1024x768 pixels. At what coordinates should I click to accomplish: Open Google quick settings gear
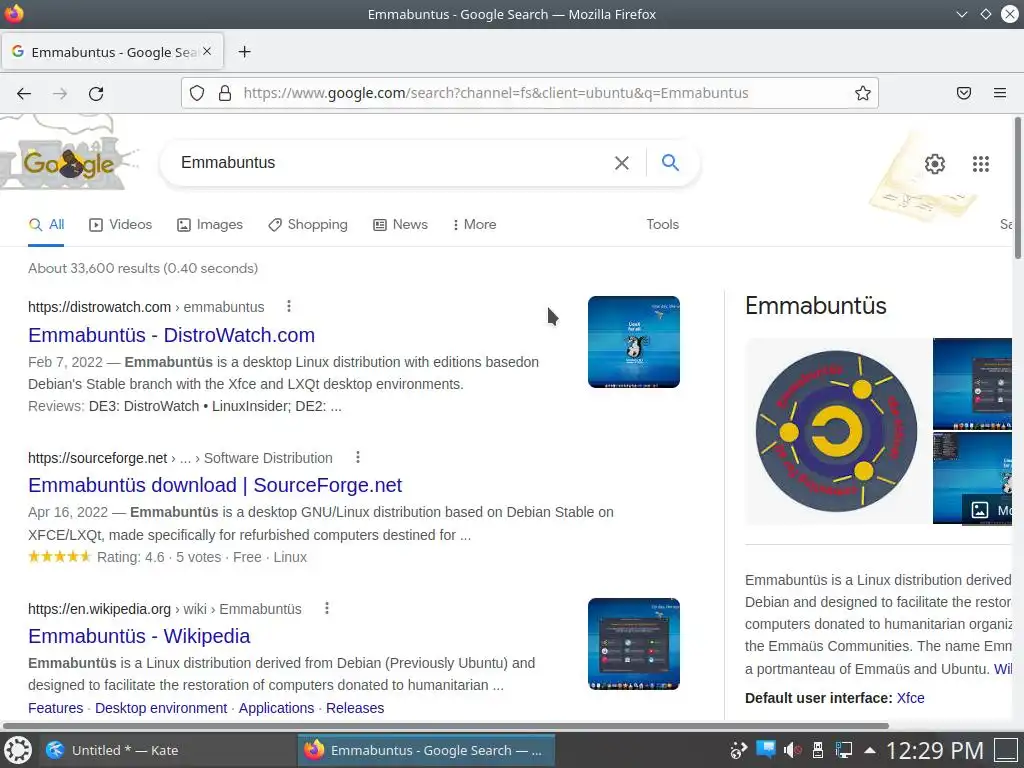935,164
